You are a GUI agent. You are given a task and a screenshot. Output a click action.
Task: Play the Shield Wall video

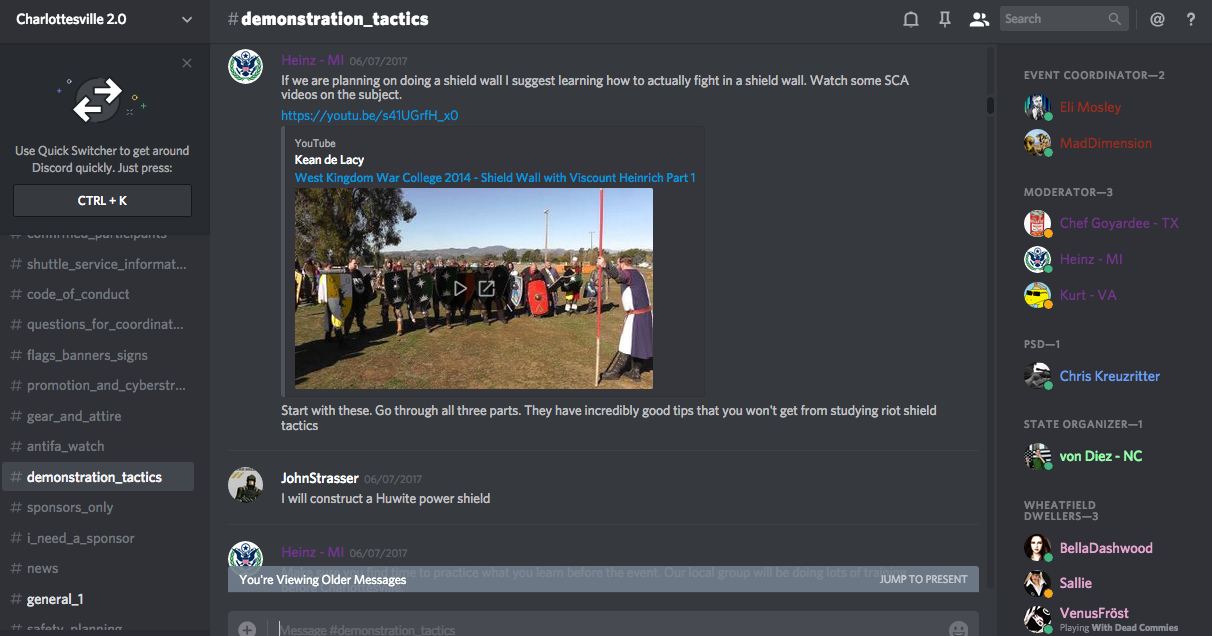(x=459, y=288)
